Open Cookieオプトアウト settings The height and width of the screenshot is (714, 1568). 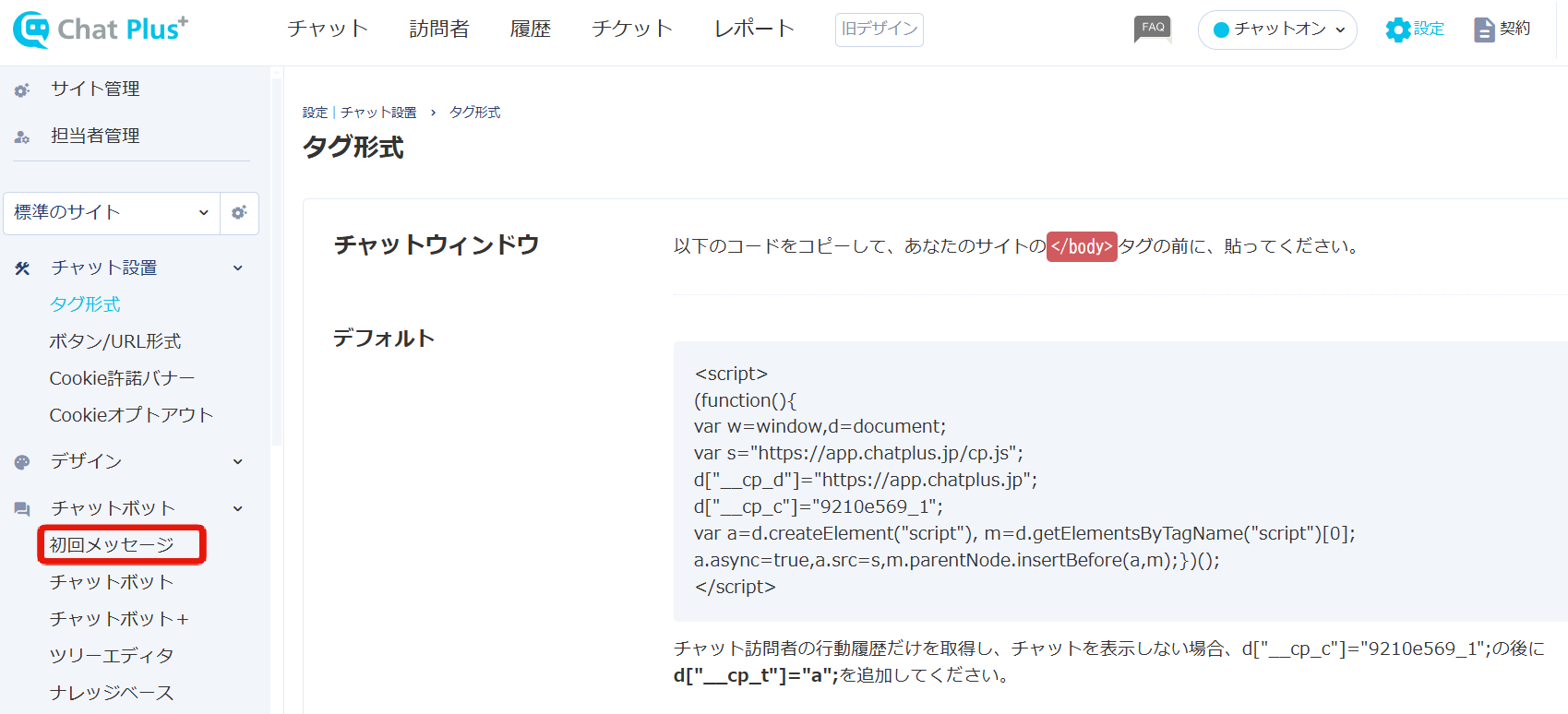pyautogui.click(x=131, y=415)
